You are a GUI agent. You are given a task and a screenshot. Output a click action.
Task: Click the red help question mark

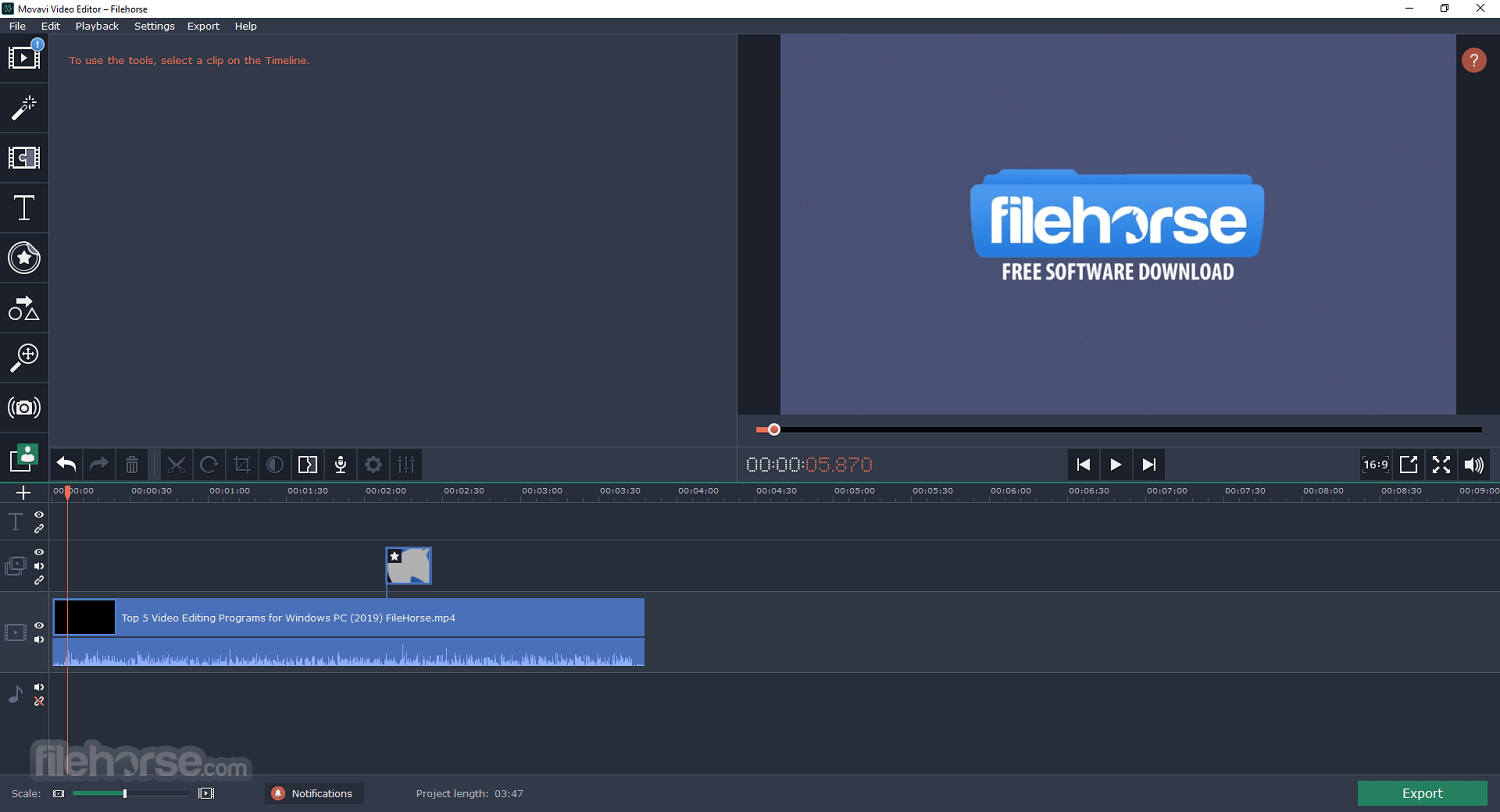(x=1474, y=60)
